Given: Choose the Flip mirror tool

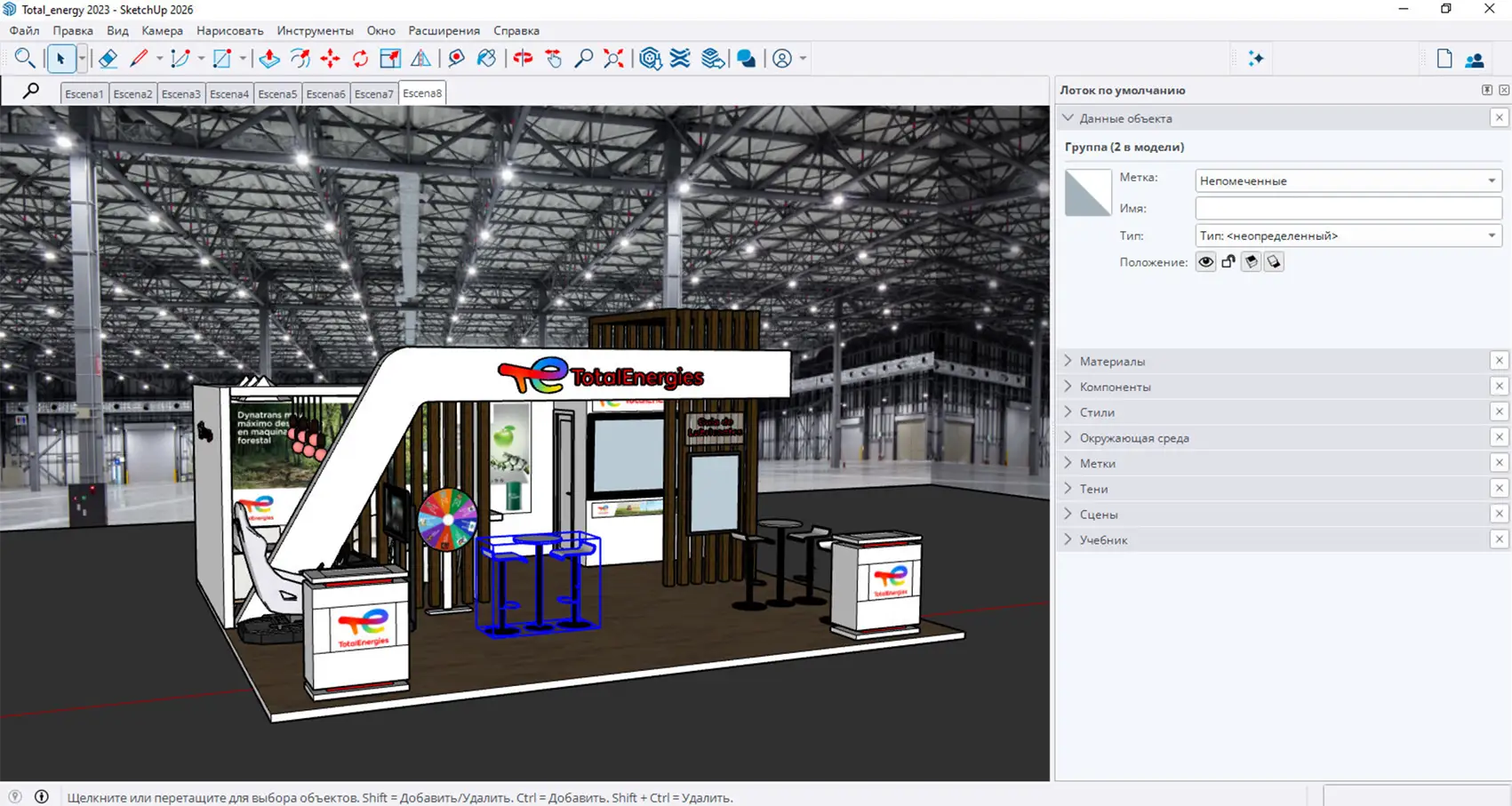Looking at the screenshot, I should [420, 59].
